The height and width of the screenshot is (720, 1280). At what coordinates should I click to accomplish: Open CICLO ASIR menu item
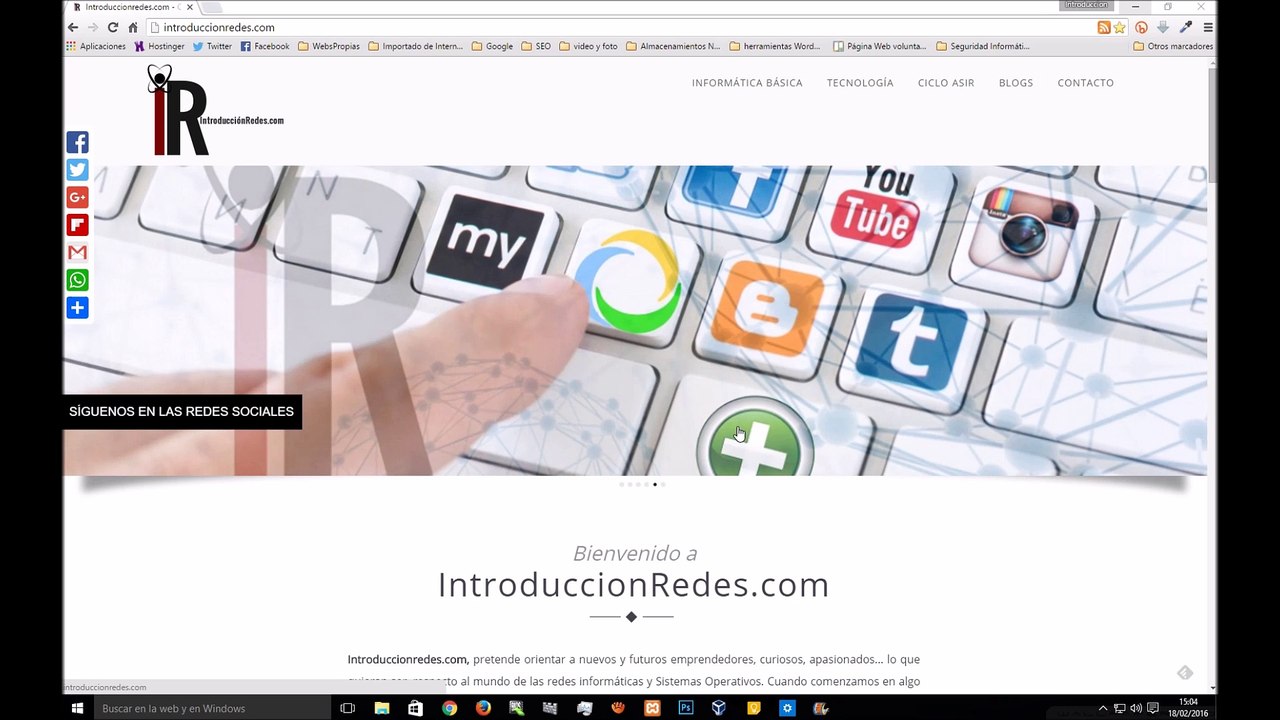coord(946,83)
